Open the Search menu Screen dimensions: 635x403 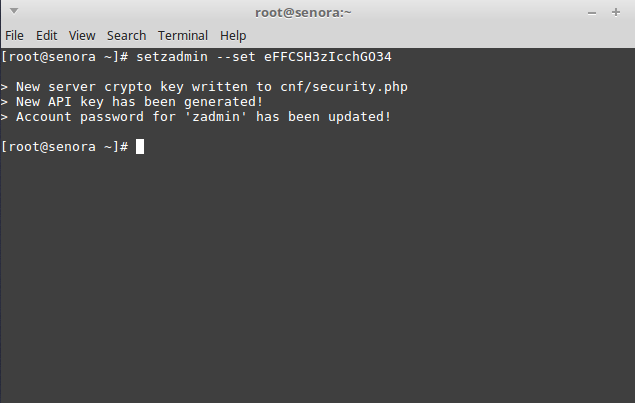click(126, 36)
